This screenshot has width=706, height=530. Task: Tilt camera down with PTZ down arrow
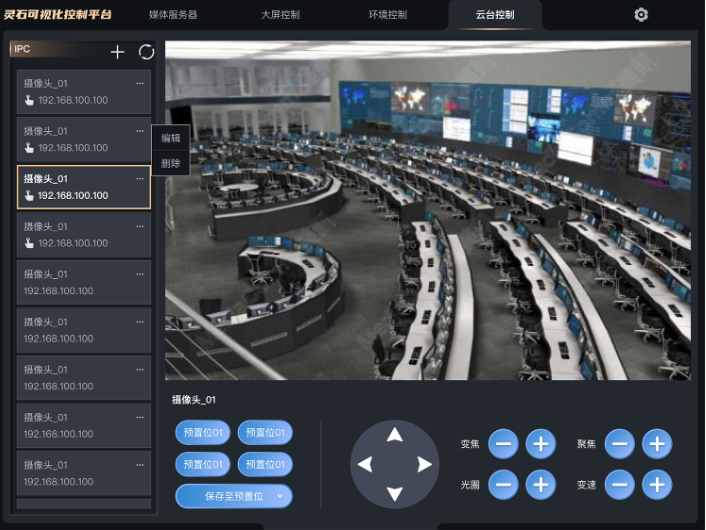point(394,494)
